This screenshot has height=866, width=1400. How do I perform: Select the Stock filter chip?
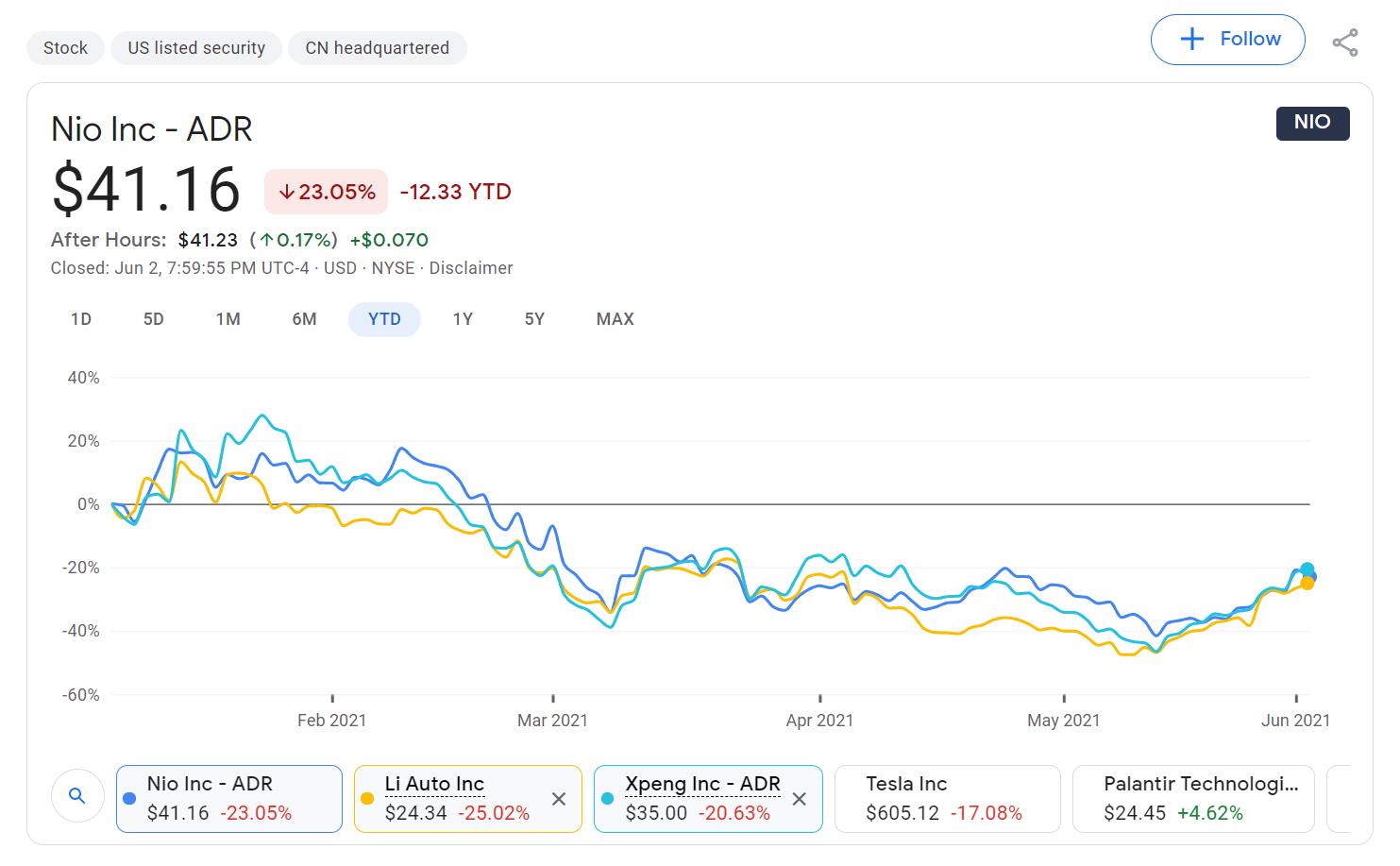click(x=64, y=47)
